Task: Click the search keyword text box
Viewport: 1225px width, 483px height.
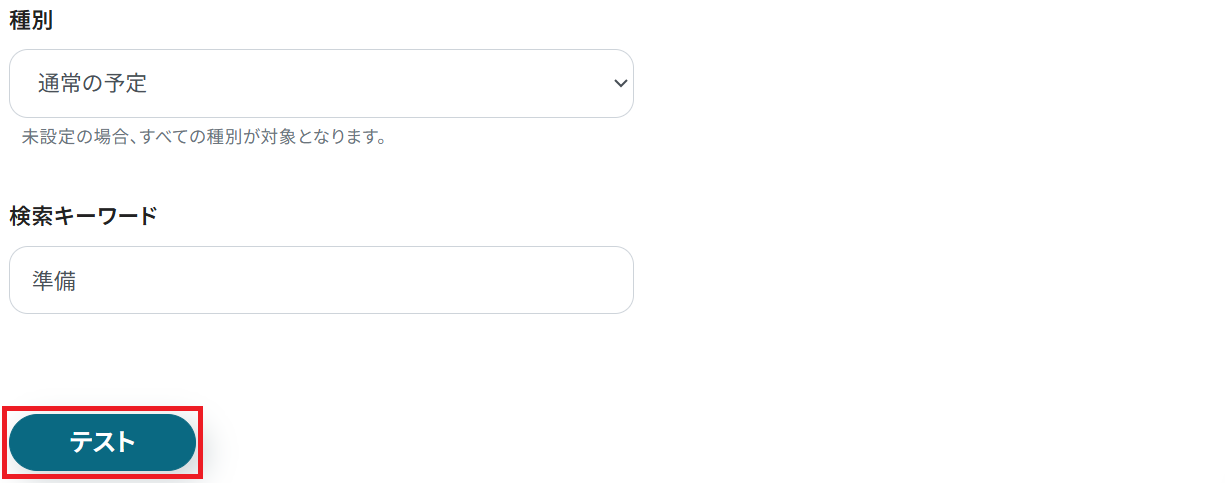Action: click(320, 280)
